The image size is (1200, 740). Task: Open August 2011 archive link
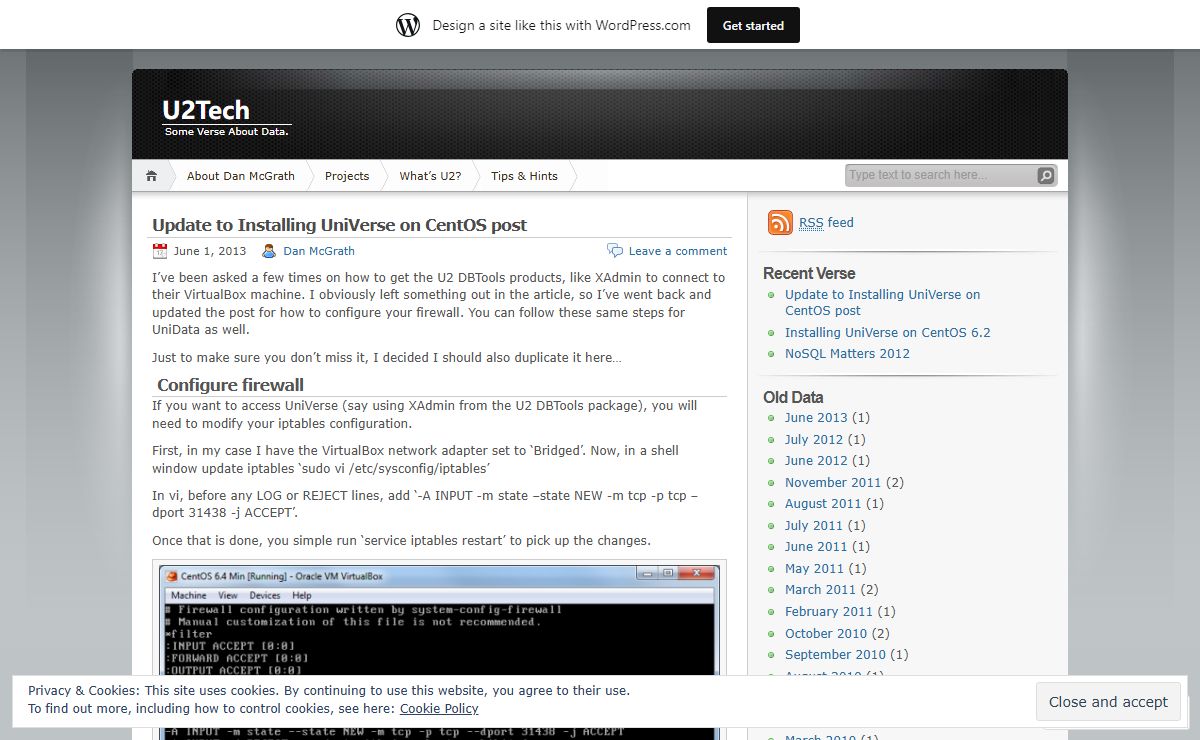823,504
